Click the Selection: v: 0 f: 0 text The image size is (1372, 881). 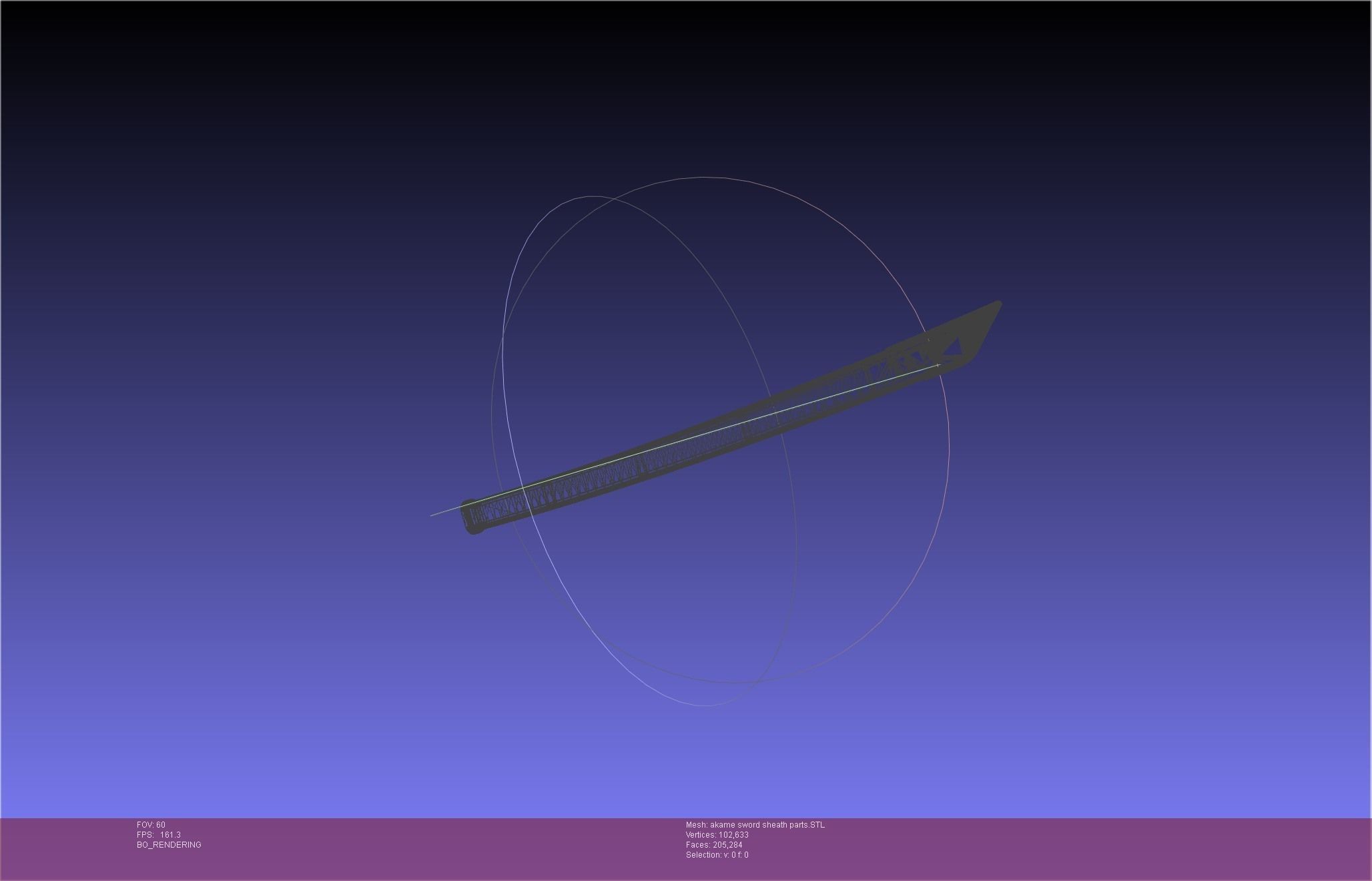(x=717, y=855)
